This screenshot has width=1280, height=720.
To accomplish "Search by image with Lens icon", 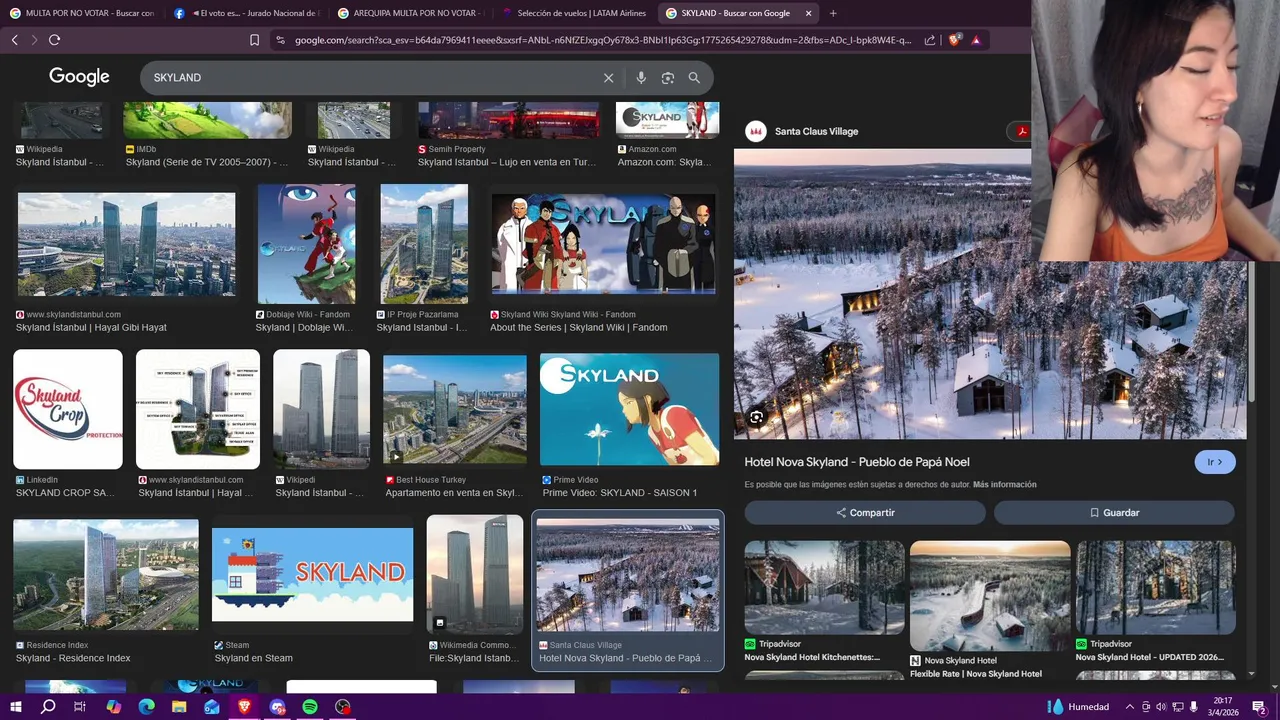I will coord(668,78).
